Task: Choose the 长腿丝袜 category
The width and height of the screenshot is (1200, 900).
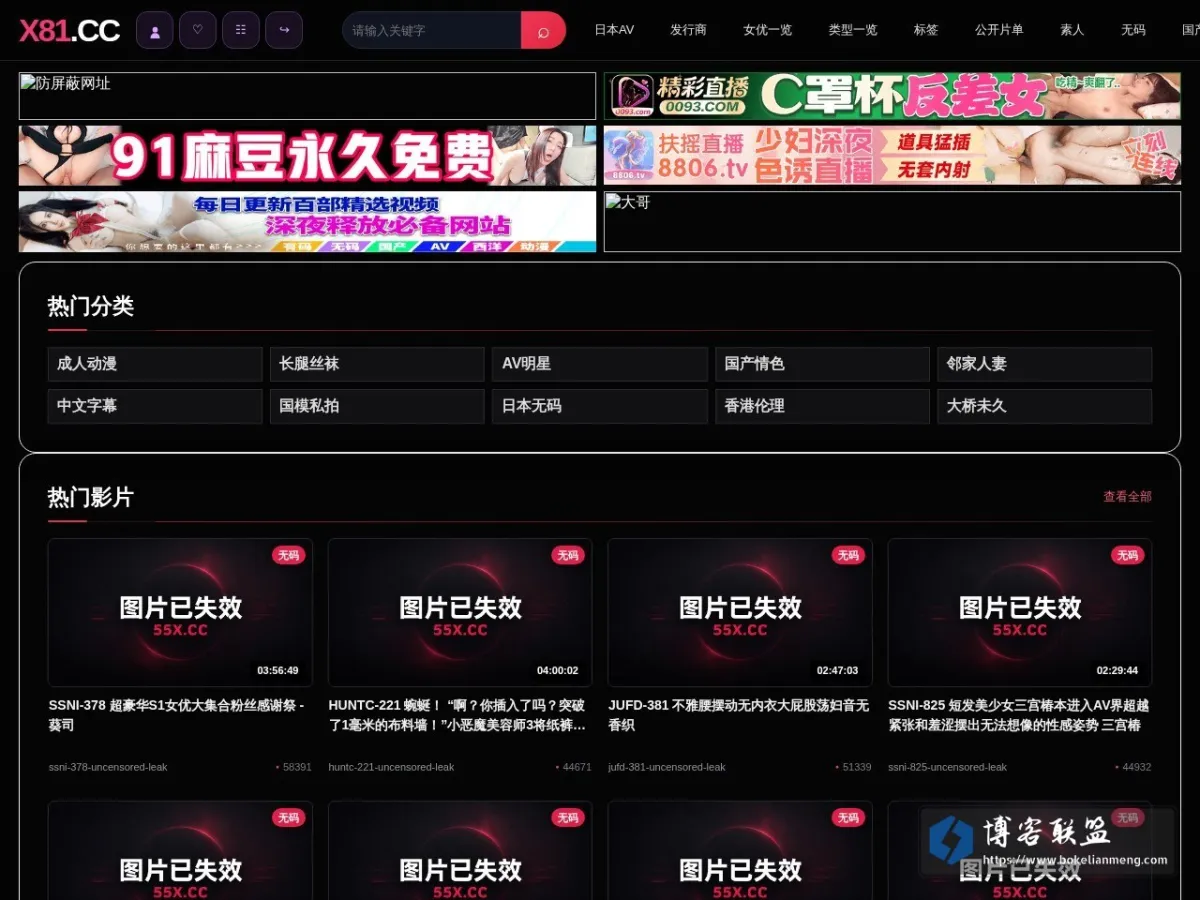Action: 377,364
